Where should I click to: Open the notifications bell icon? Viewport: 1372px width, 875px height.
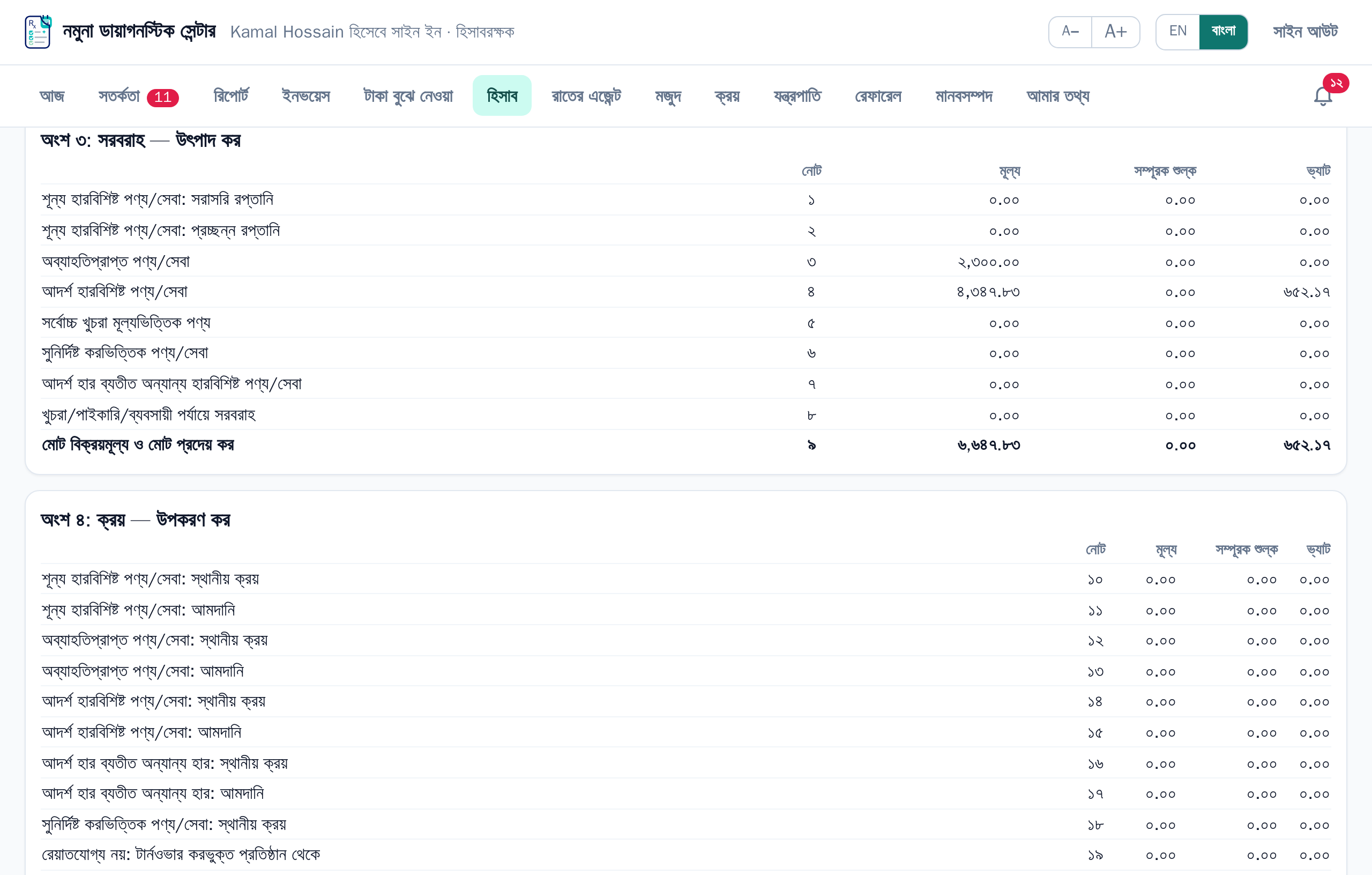click(x=1323, y=96)
